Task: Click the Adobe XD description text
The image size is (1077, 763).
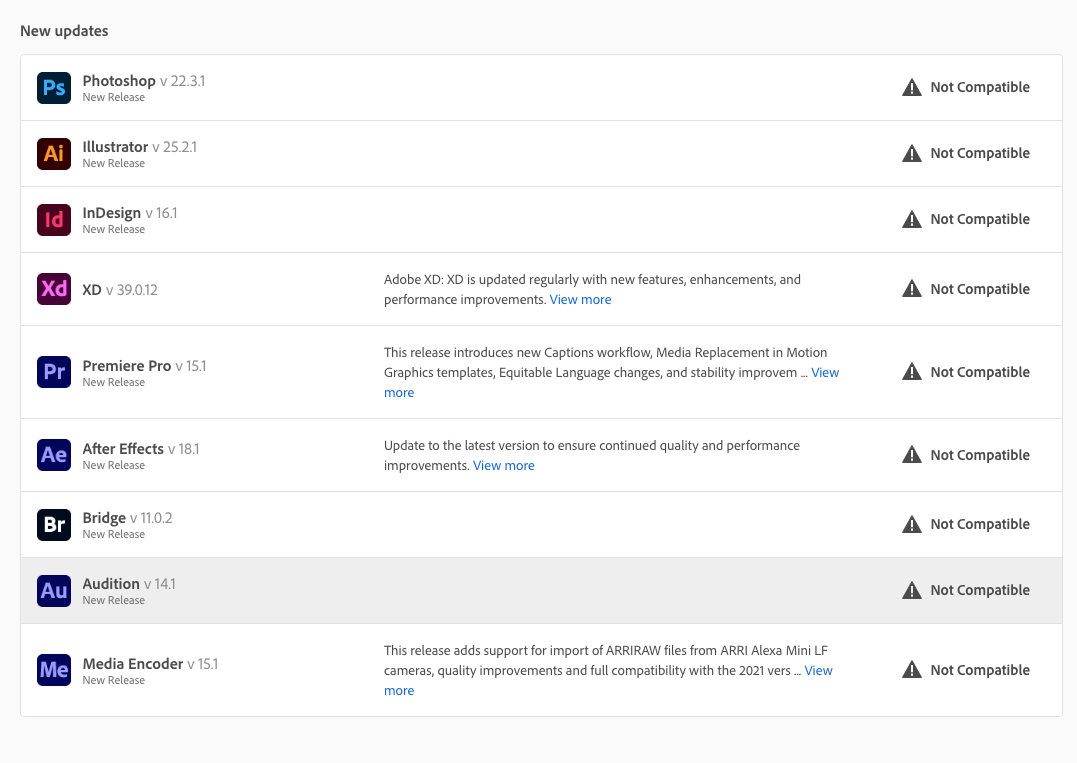Action: [592, 289]
